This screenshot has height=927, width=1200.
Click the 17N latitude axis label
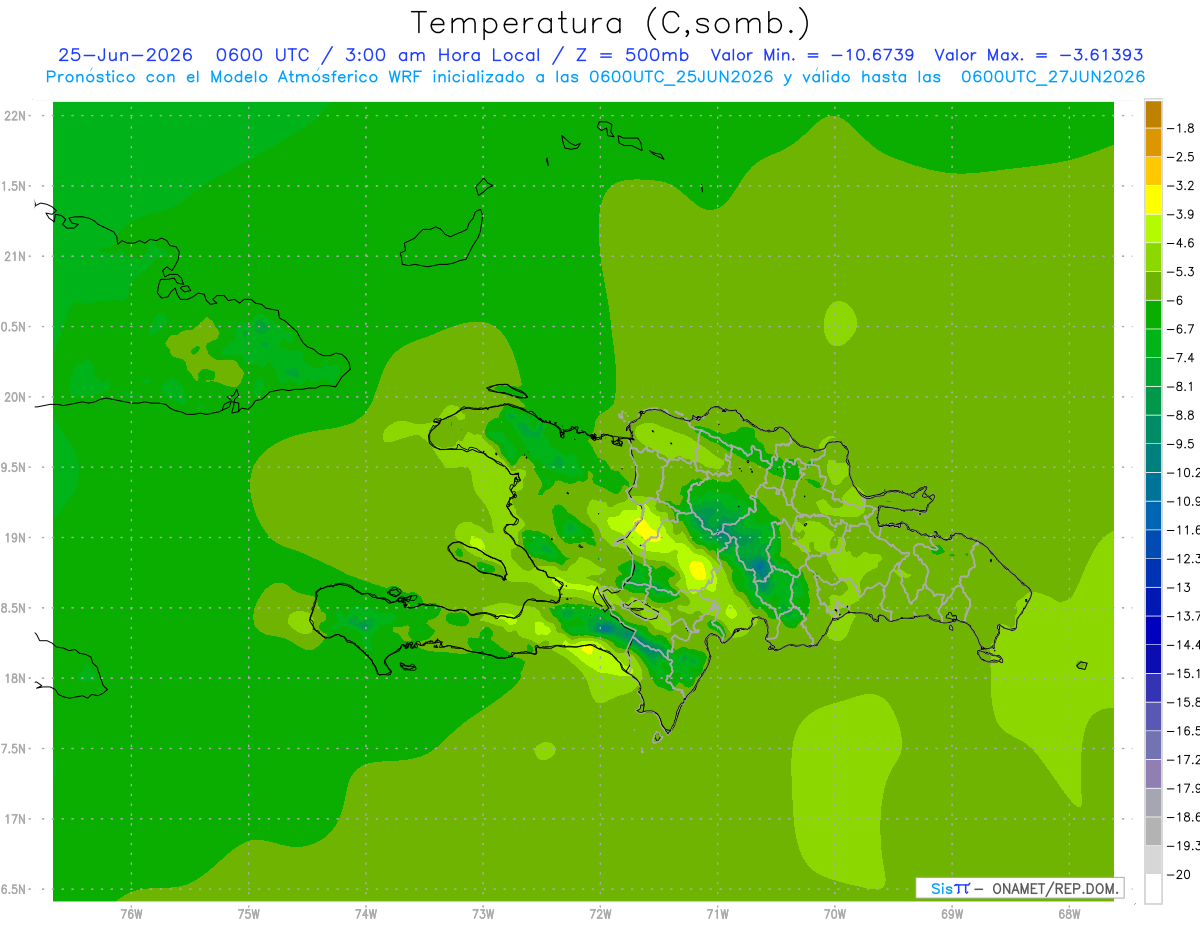(17, 819)
